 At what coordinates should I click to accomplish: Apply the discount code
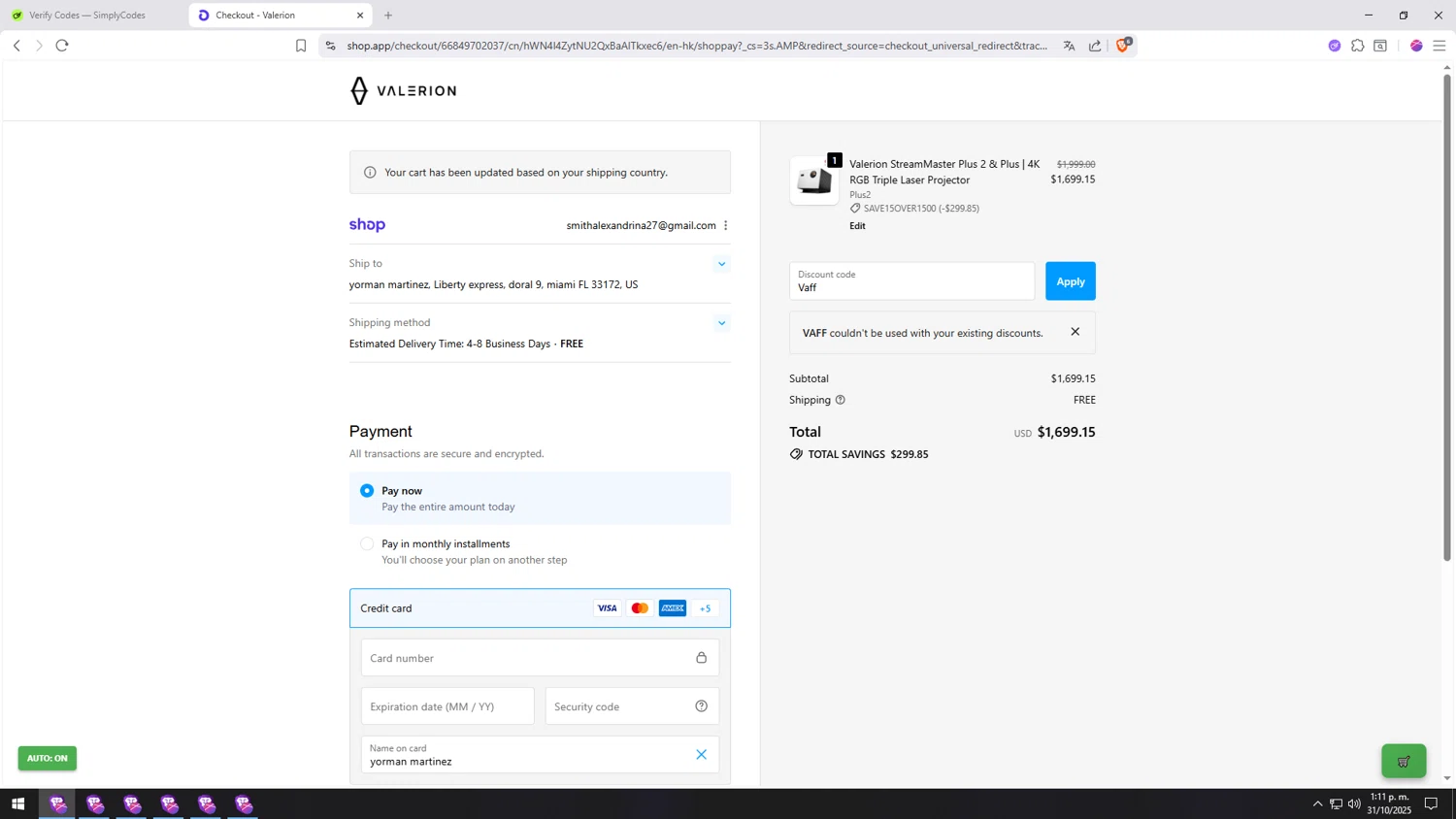pyautogui.click(x=1071, y=281)
